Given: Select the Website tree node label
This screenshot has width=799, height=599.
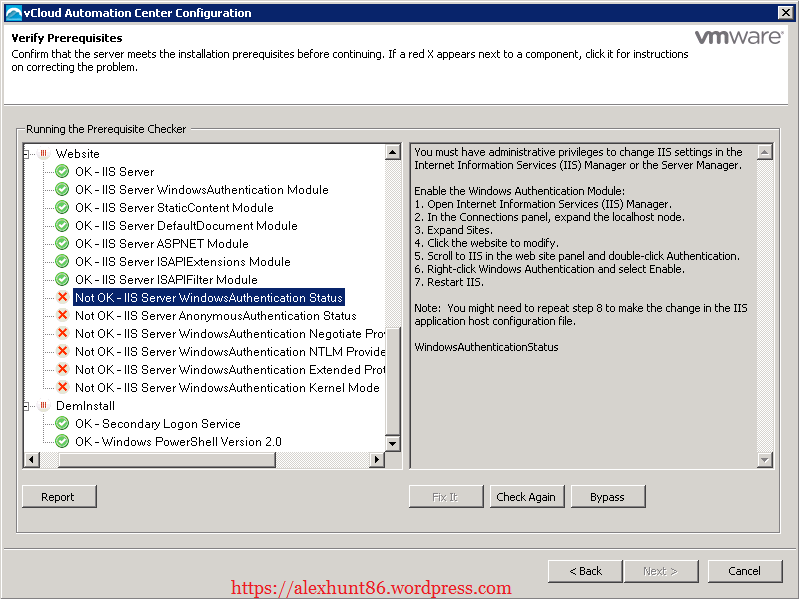Looking at the screenshot, I should point(77,154).
